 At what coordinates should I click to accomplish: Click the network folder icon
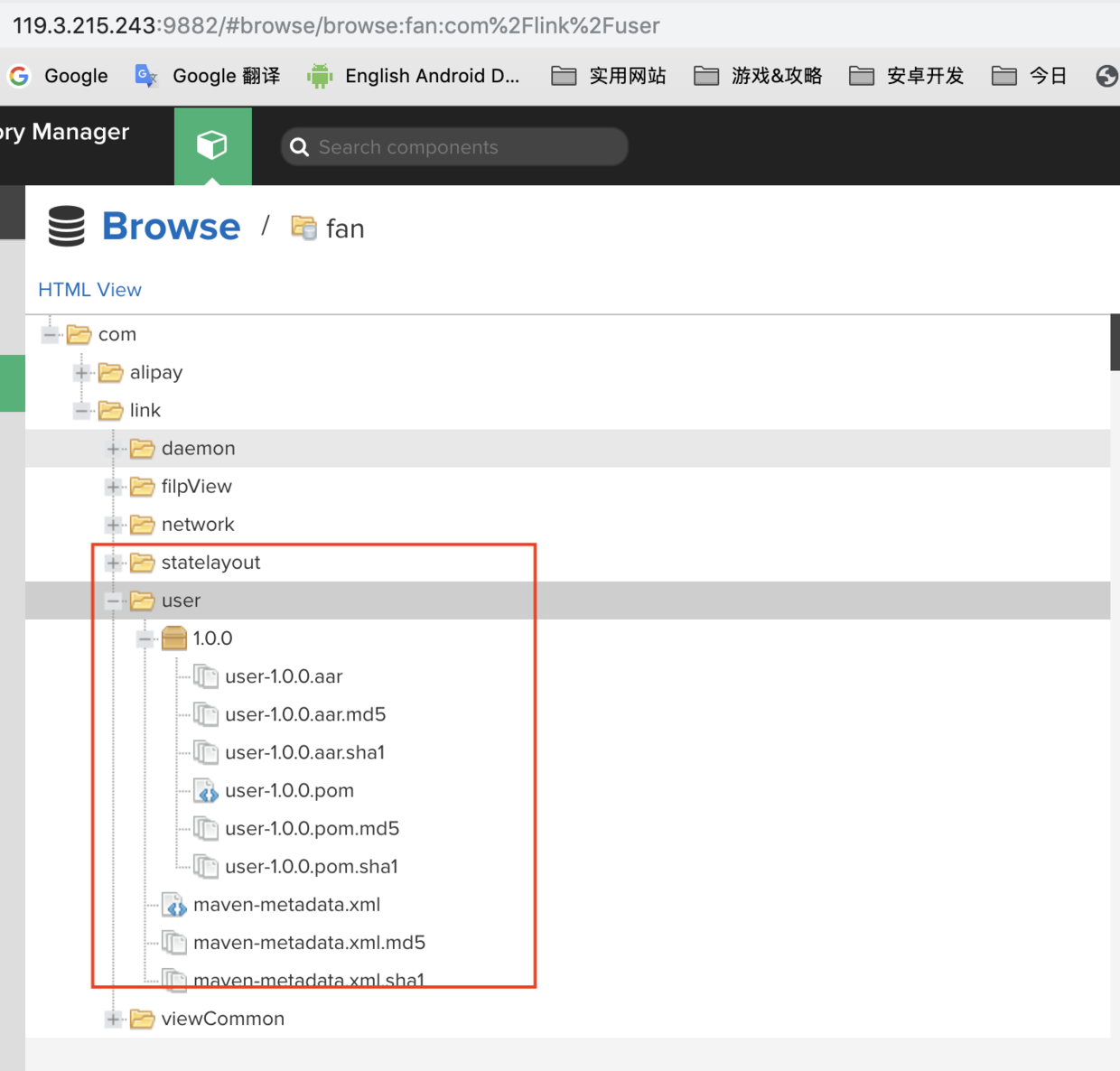pos(143,525)
